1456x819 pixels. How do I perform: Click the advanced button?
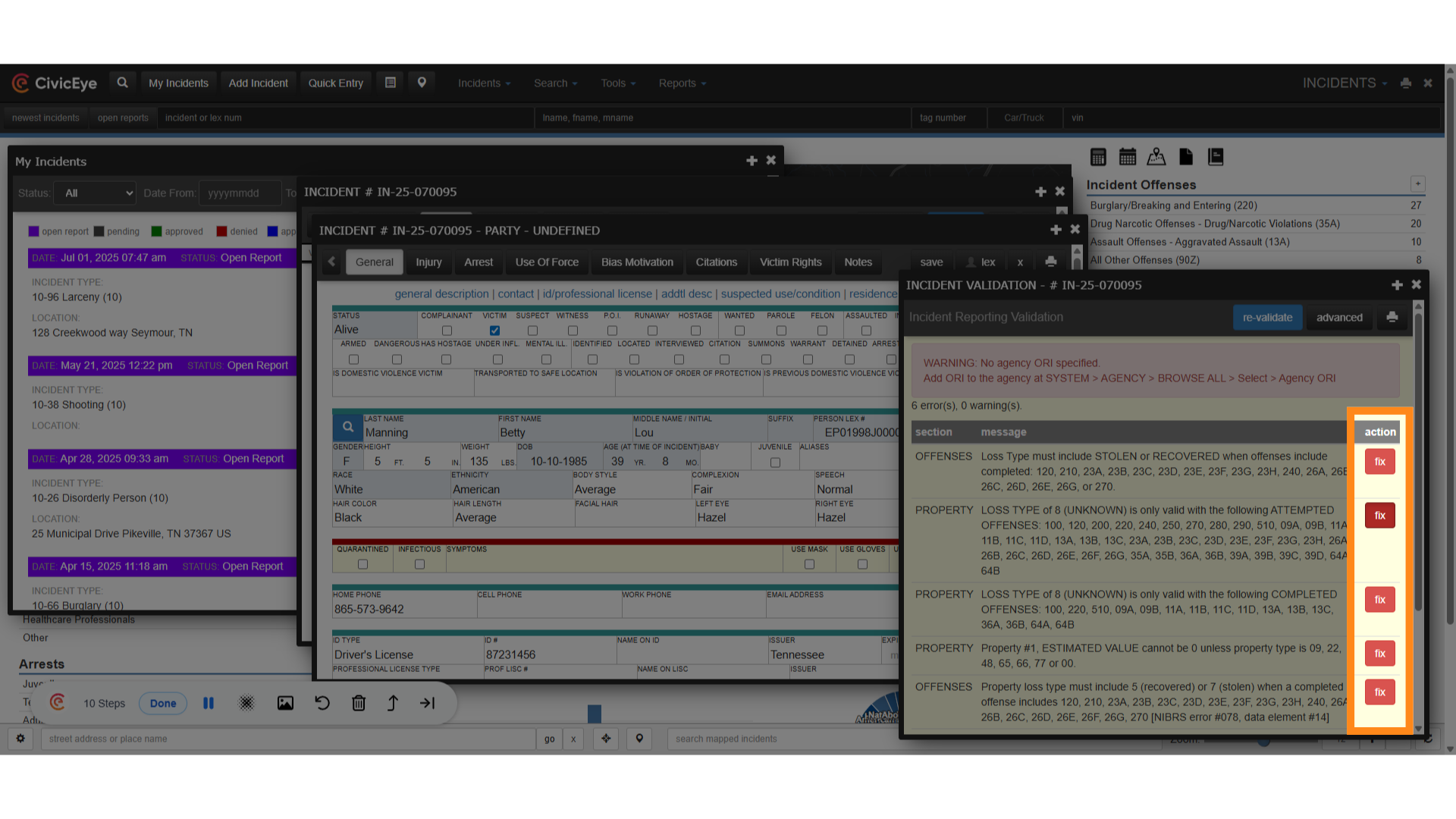[x=1339, y=317]
